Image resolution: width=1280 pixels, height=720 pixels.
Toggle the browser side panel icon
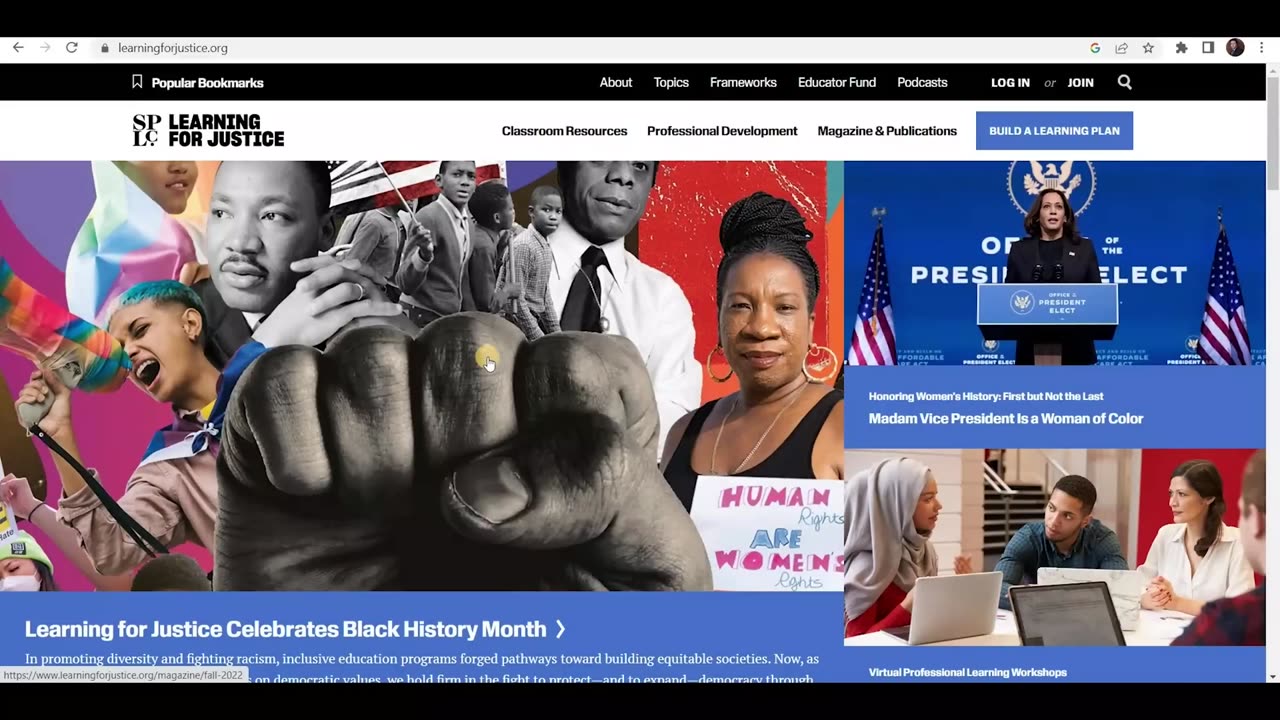(x=1208, y=48)
